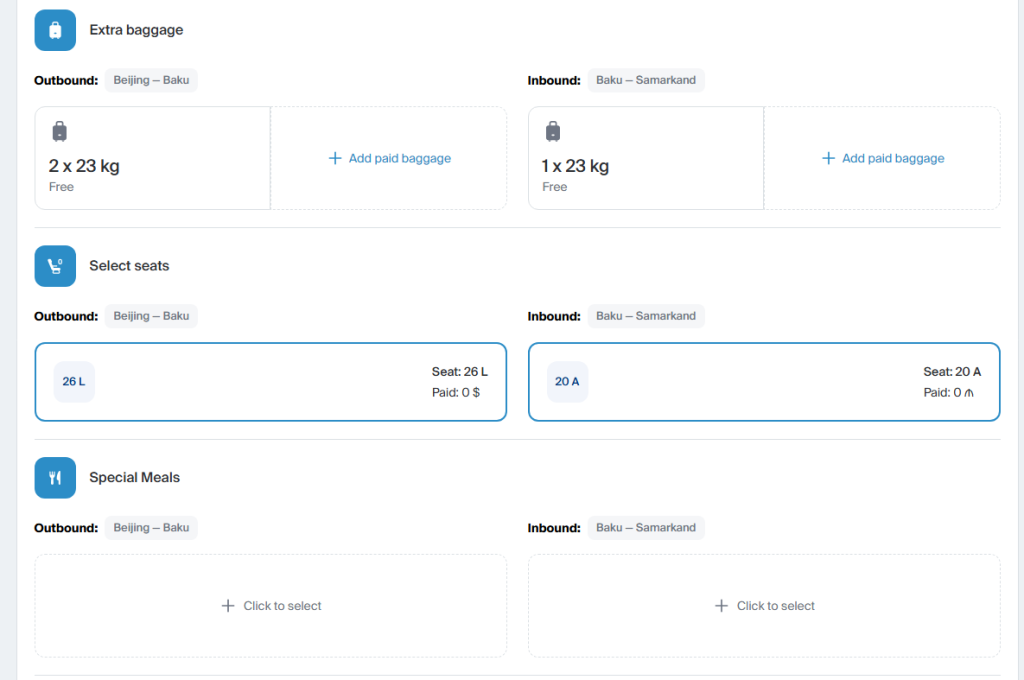This screenshot has width=1024, height=680.
Task: Open outbound seat card showing 26 L
Action: tap(270, 382)
